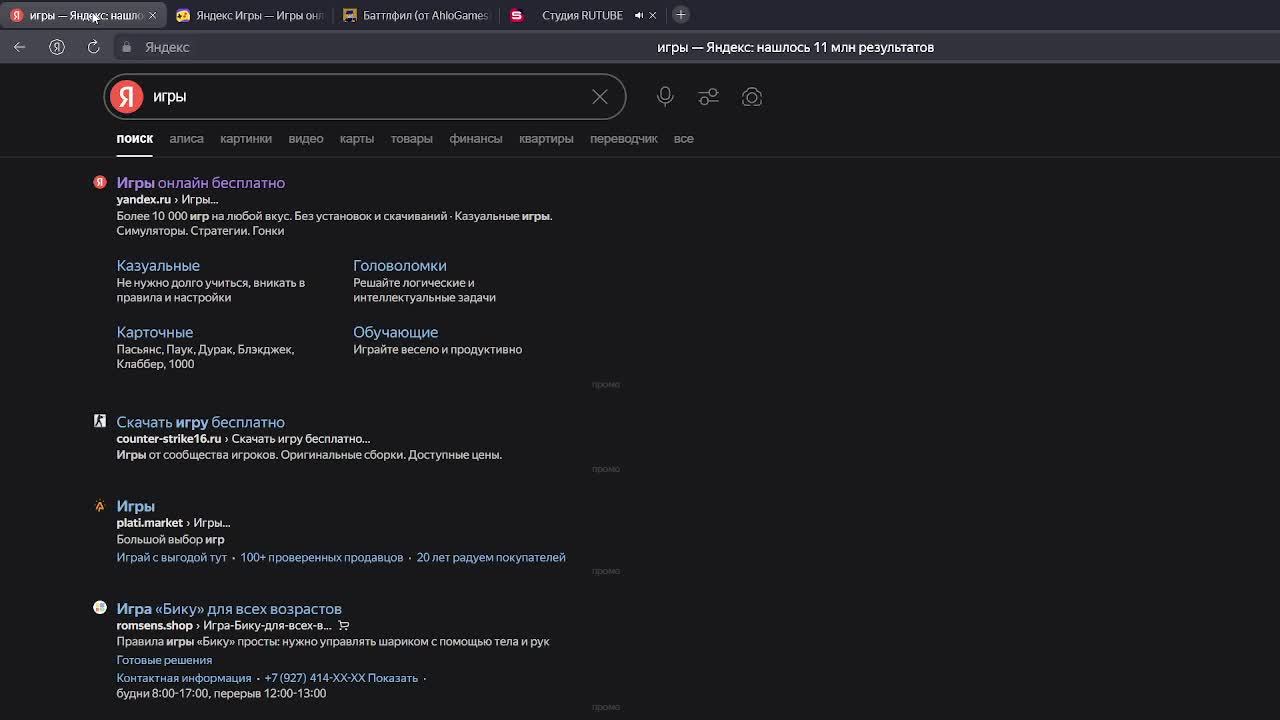Open the картинки search category
The width and height of the screenshot is (1280, 720).
pyautogui.click(x=246, y=139)
